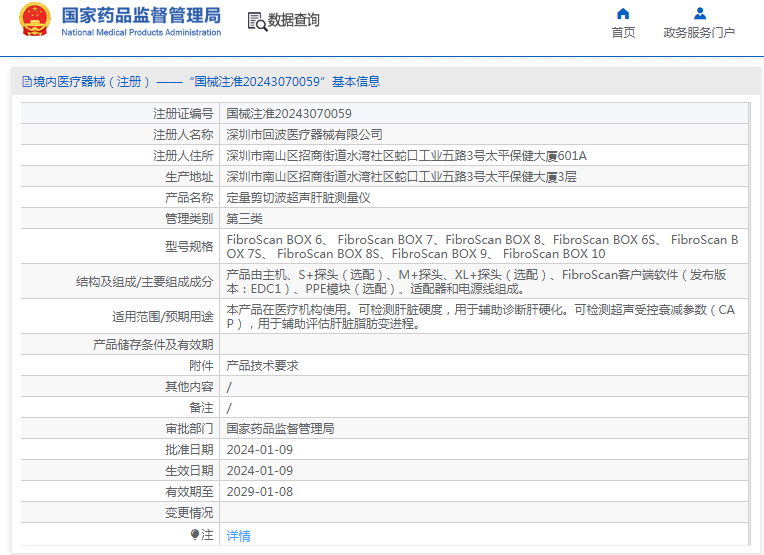Click the 型号规格 row label
This screenshot has height=555, width=764.
(189, 247)
